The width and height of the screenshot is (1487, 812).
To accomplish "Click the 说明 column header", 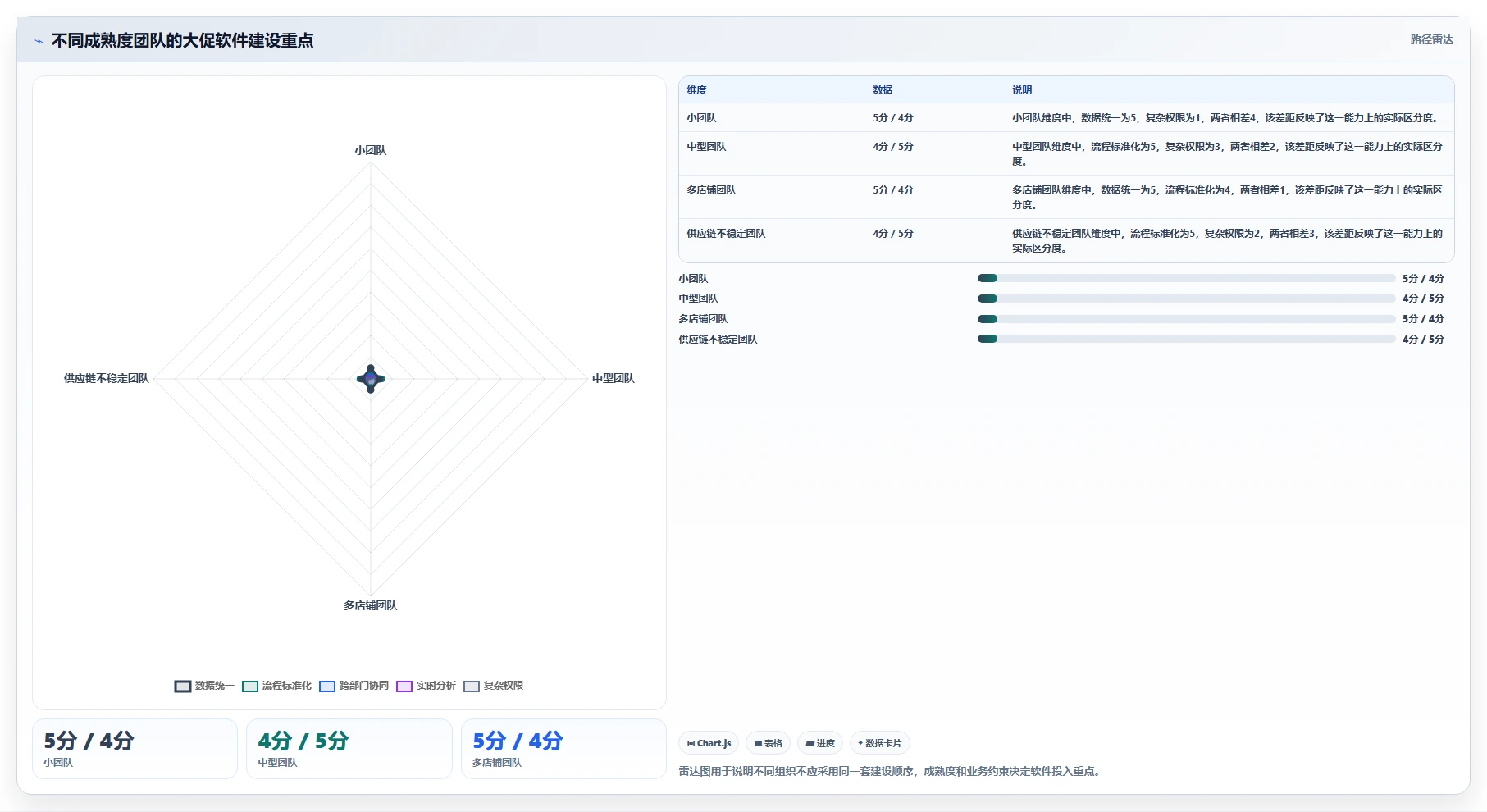I will coord(1022,90).
